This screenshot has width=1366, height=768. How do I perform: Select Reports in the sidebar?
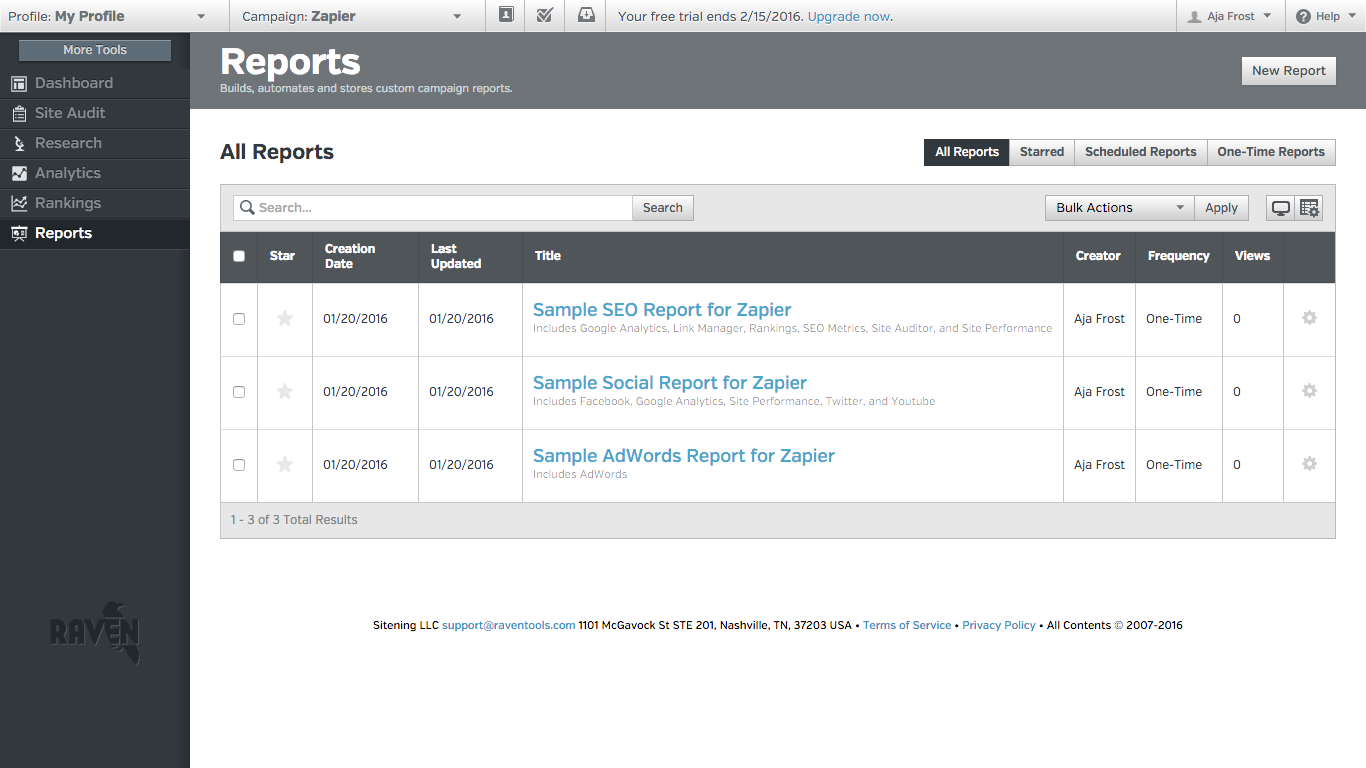(95, 233)
